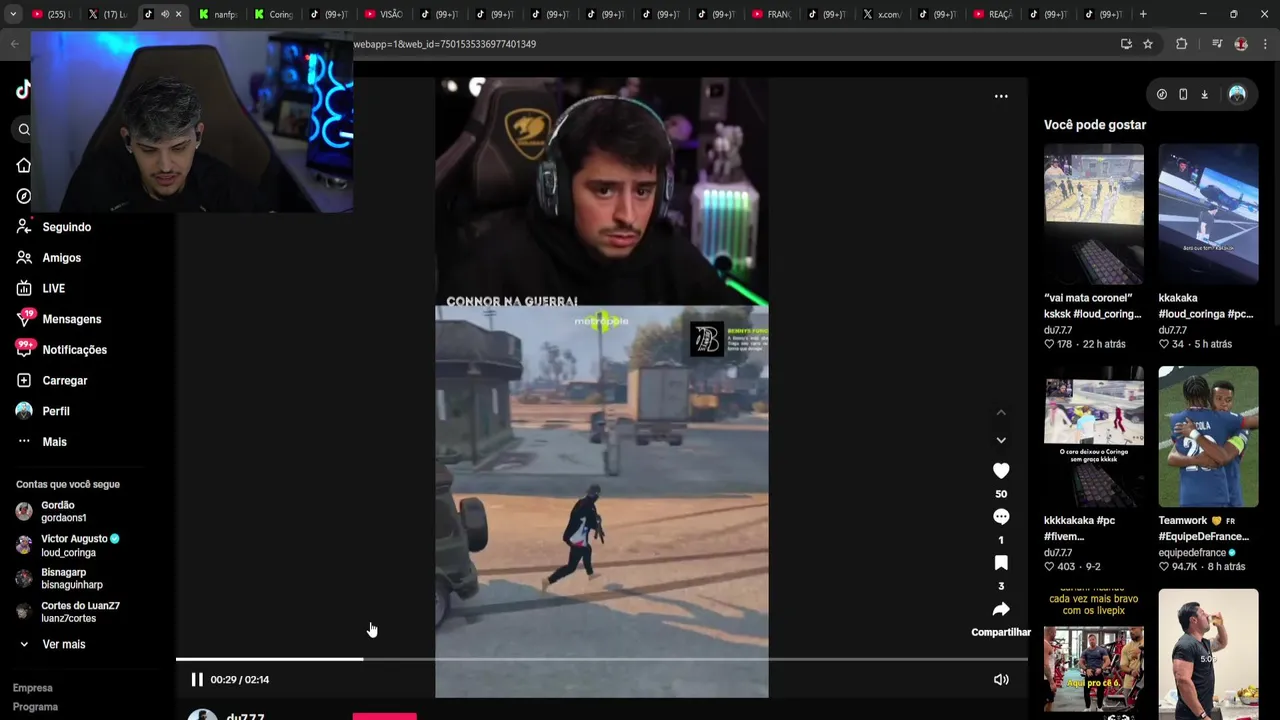This screenshot has width=1280, height=720.
Task: Click the sidebar home icon
Action: pos(24,165)
